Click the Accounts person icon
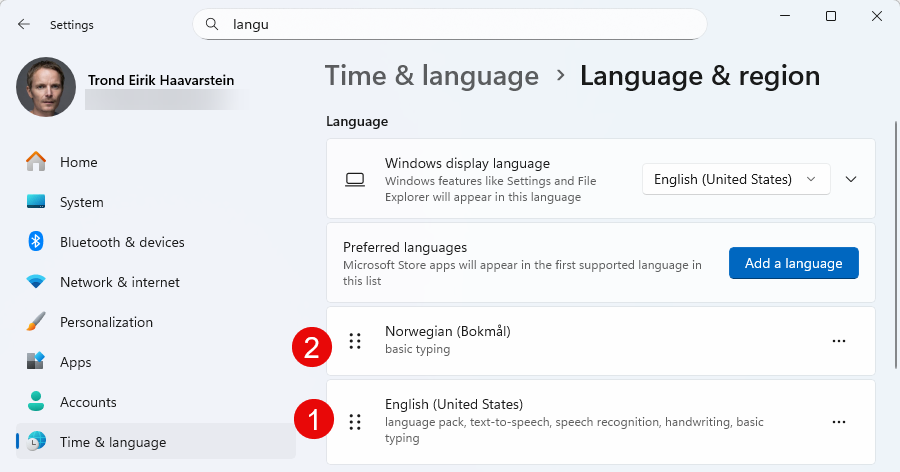Screen dimensions: 900x472 pos(36,401)
